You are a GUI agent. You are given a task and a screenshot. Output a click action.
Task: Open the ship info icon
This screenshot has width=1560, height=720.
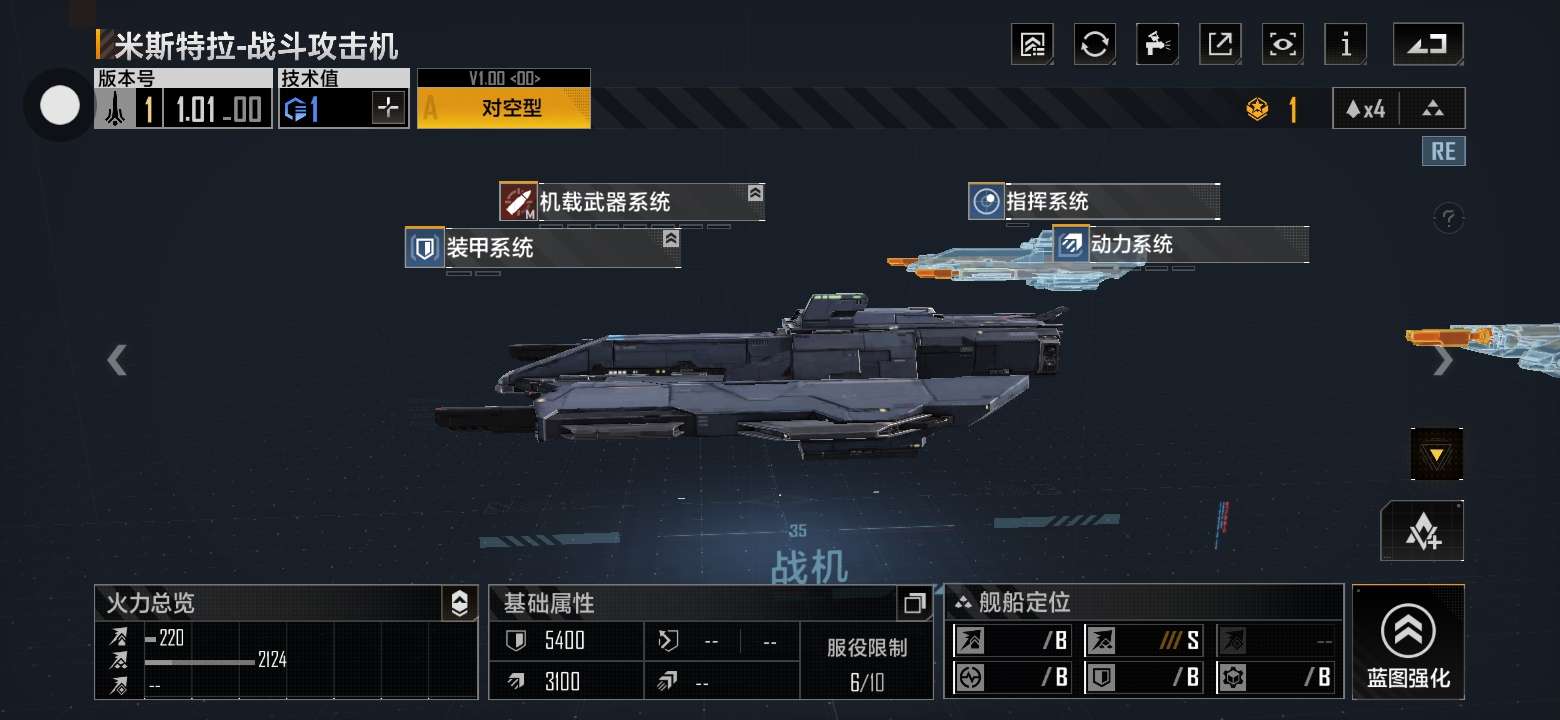(1346, 44)
